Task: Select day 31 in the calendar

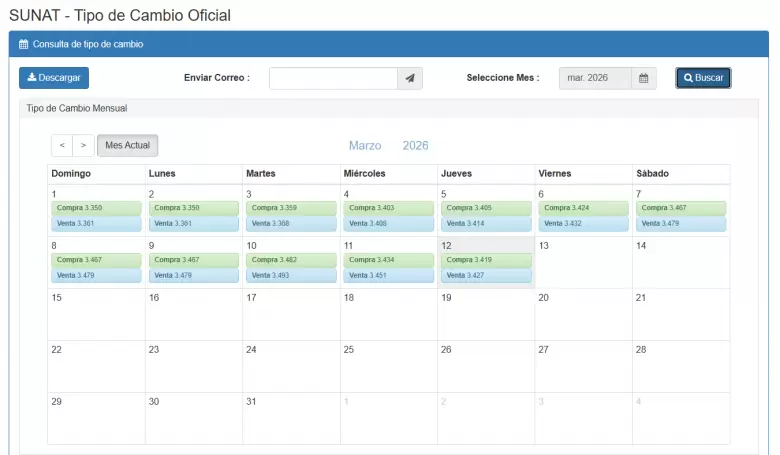Action: click(x=291, y=418)
